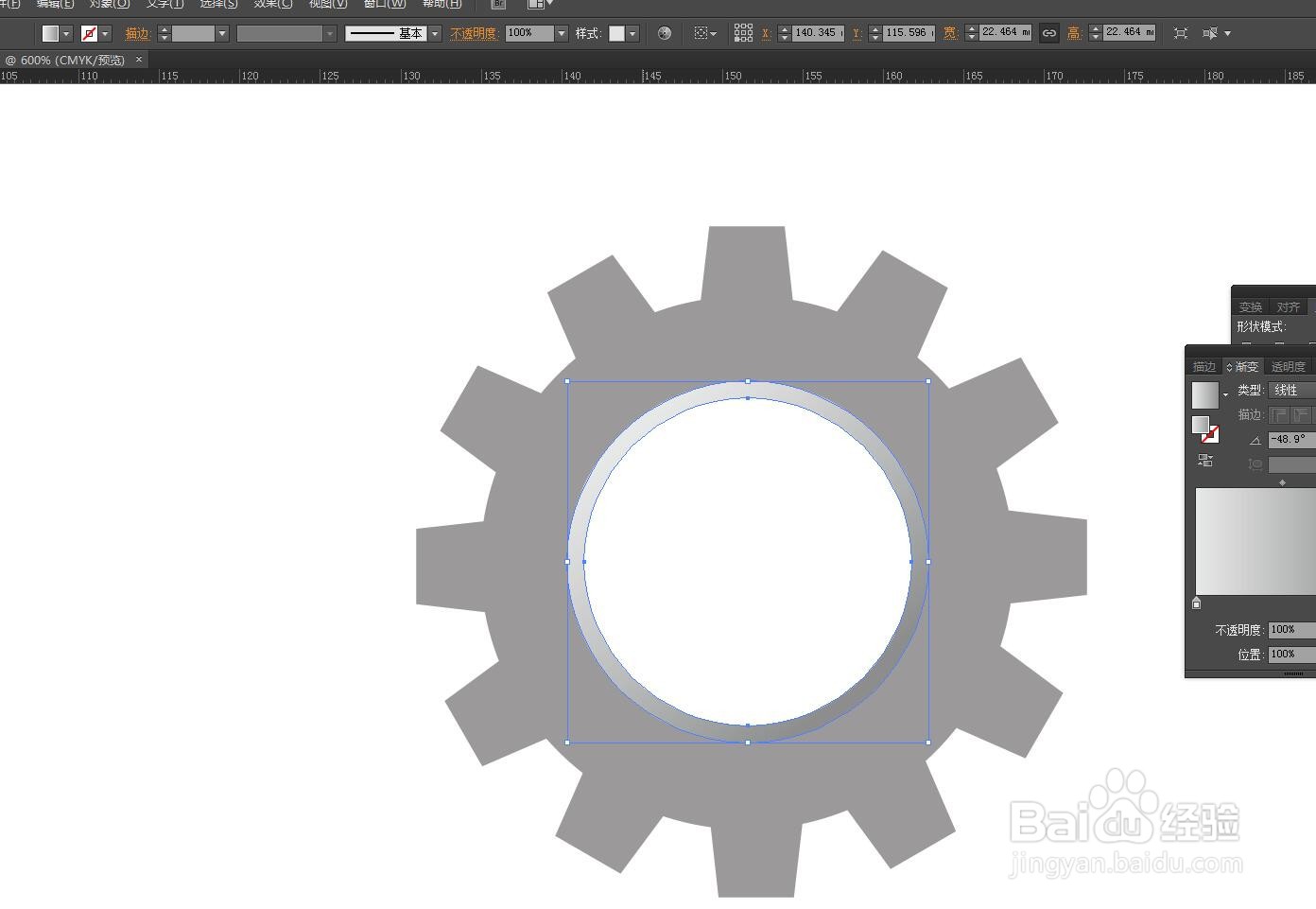
Task: Click the X value field 140.345
Action: coord(818,33)
